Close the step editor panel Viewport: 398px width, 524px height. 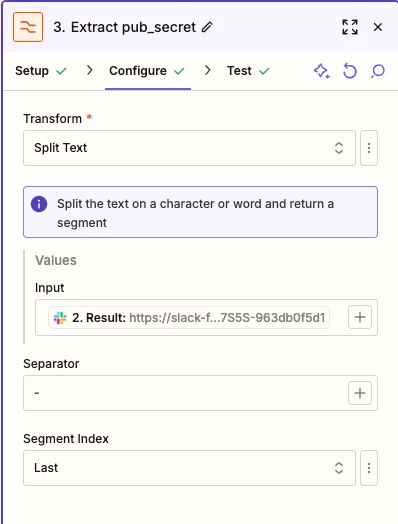pyautogui.click(x=378, y=27)
